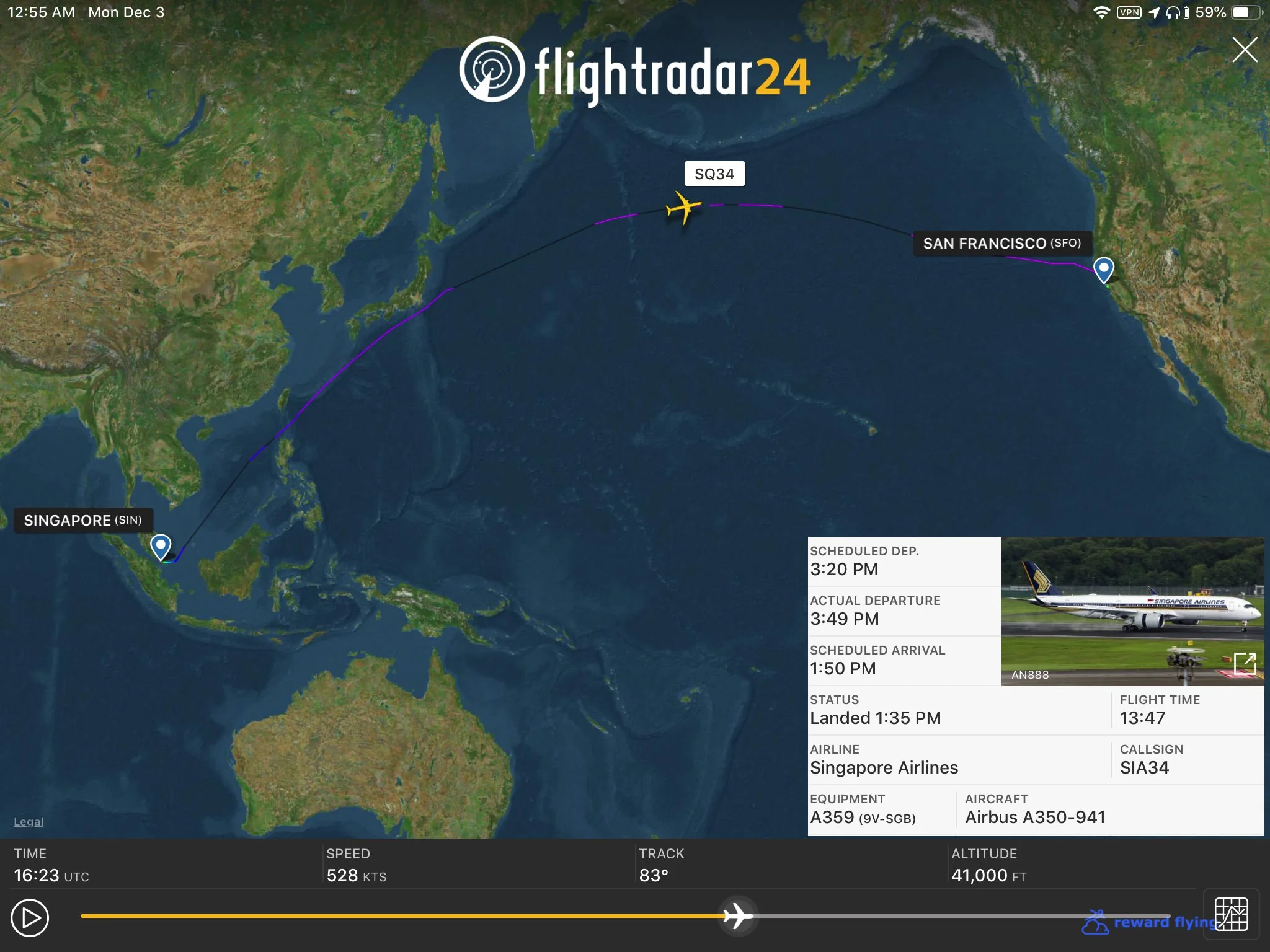Click the VPN status indicator

[x=1129, y=12]
